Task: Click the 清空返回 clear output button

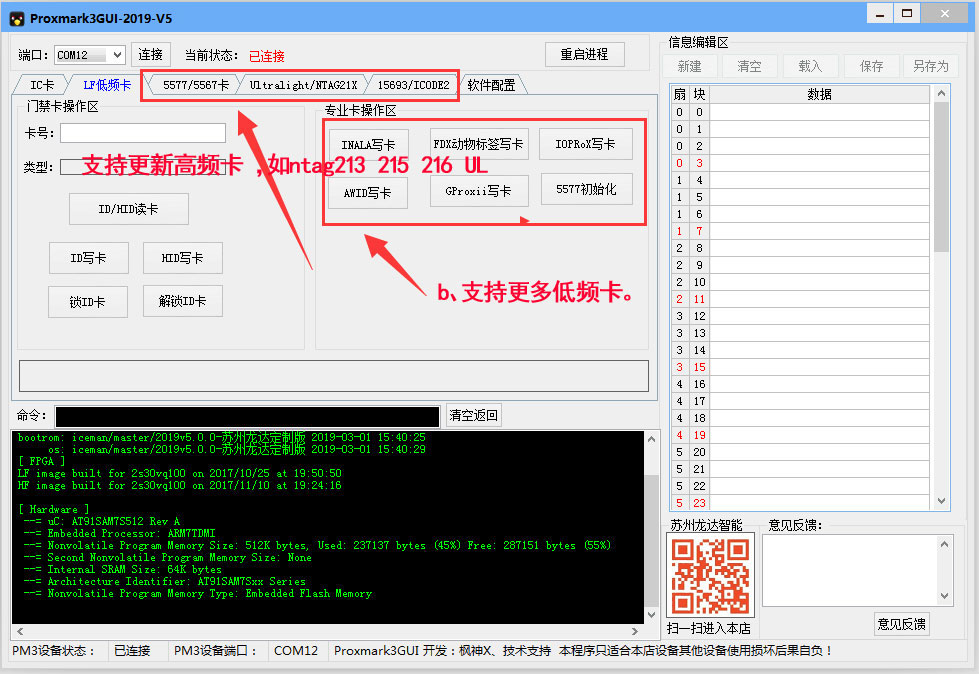Action: click(472, 416)
